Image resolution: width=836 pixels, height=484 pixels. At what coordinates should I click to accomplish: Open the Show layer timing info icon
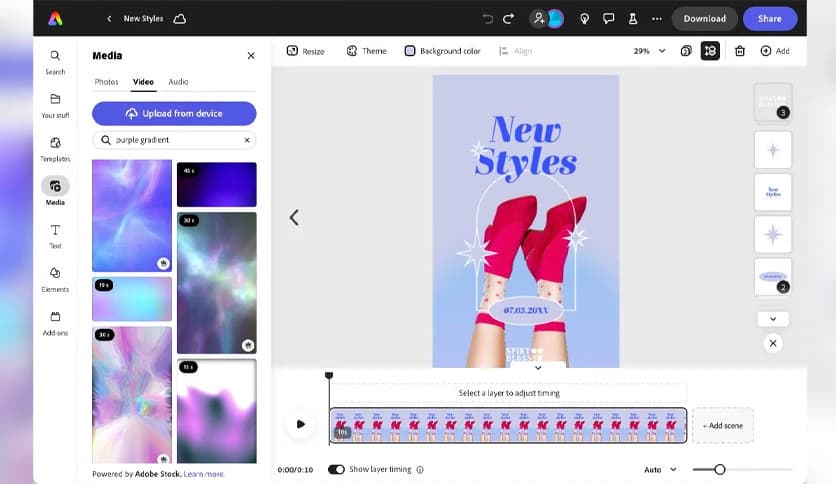point(420,470)
